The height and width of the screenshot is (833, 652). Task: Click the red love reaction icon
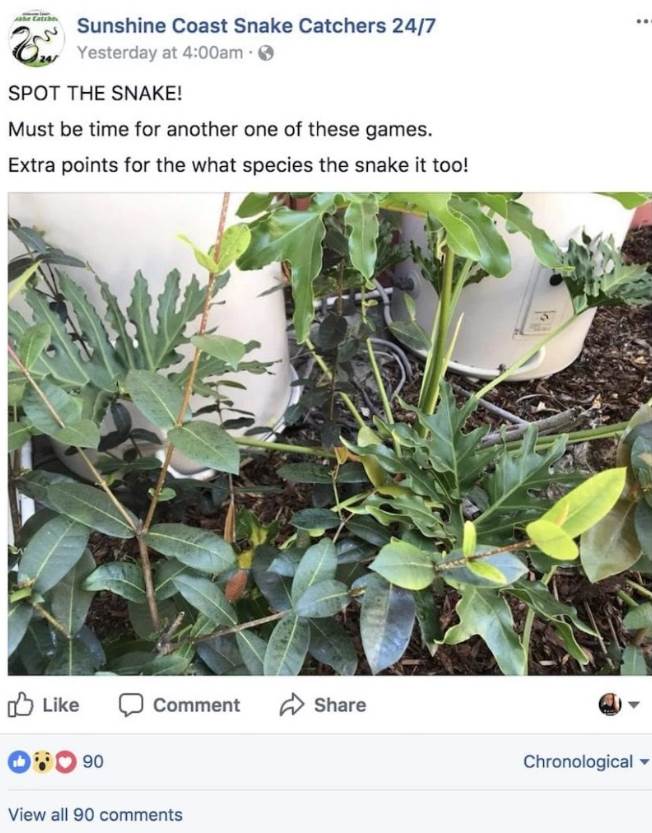tap(65, 762)
